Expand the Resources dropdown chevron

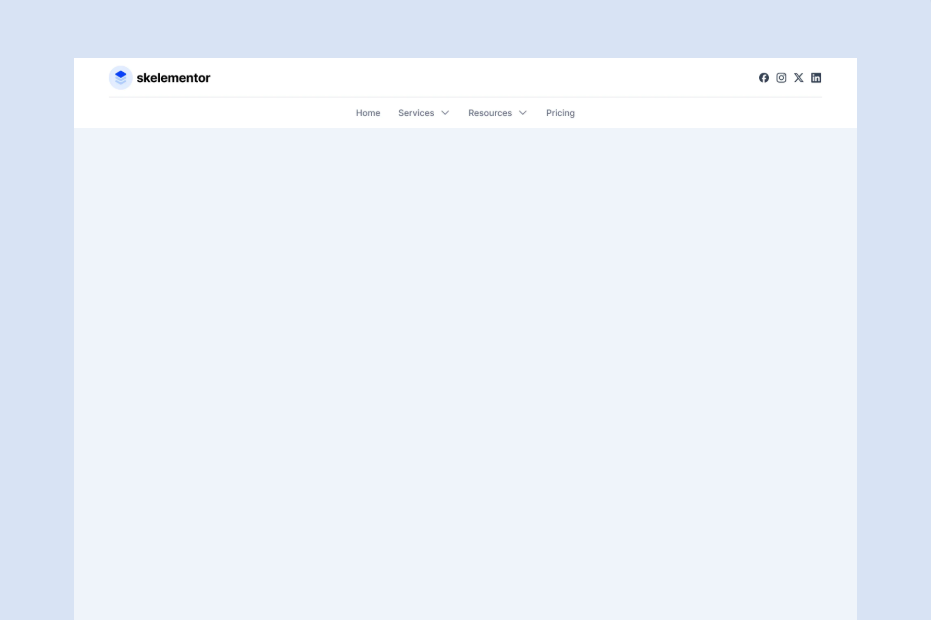click(523, 113)
